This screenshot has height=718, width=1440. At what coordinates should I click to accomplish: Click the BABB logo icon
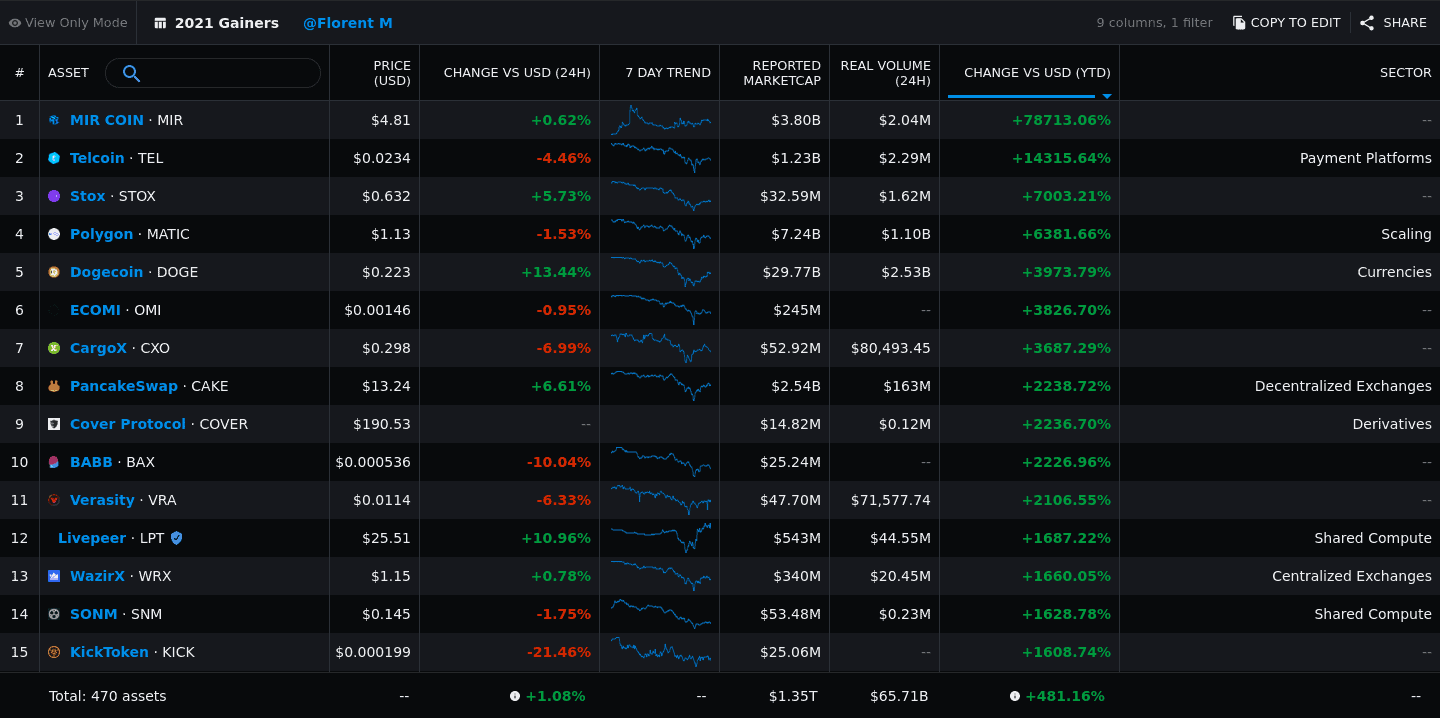point(54,462)
